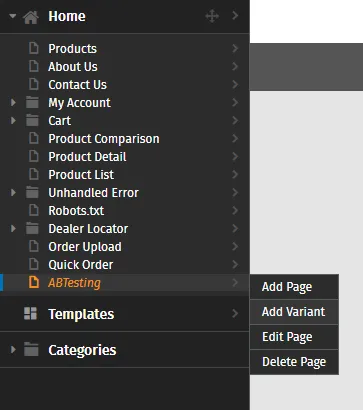Open chevron menu for Product List row
The height and width of the screenshot is (410, 363).
[x=235, y=174]
